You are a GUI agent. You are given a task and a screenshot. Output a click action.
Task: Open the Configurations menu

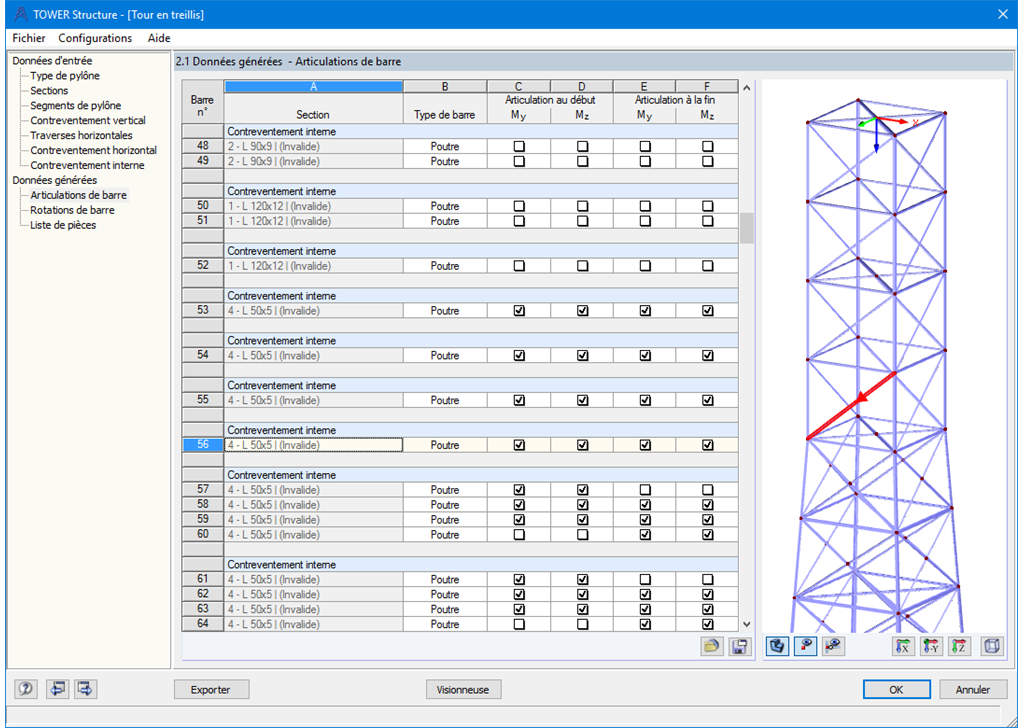(x=95, y=38)
